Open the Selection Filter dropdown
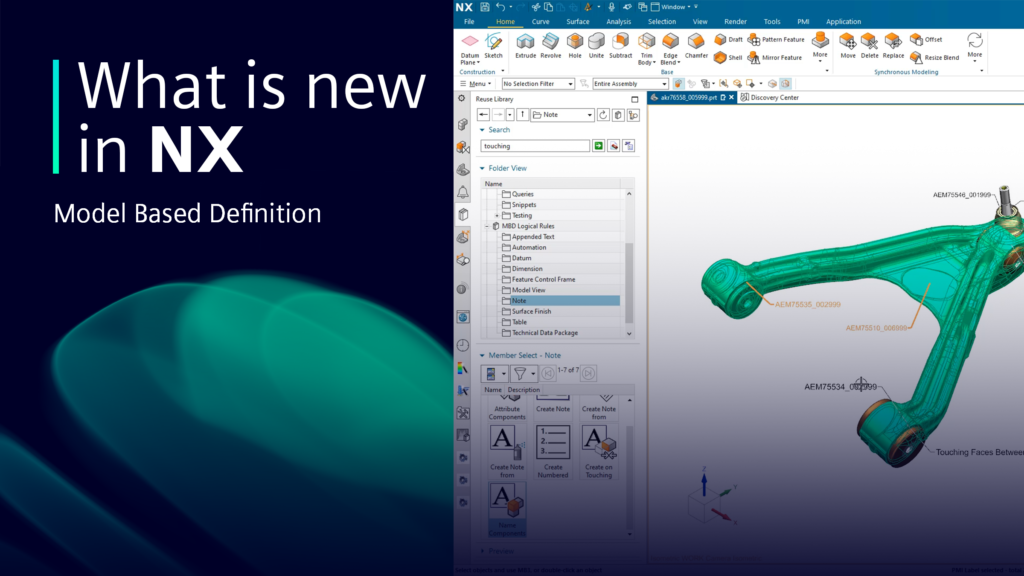Viewport: 1024px width, 576px height. pos(572,83)
